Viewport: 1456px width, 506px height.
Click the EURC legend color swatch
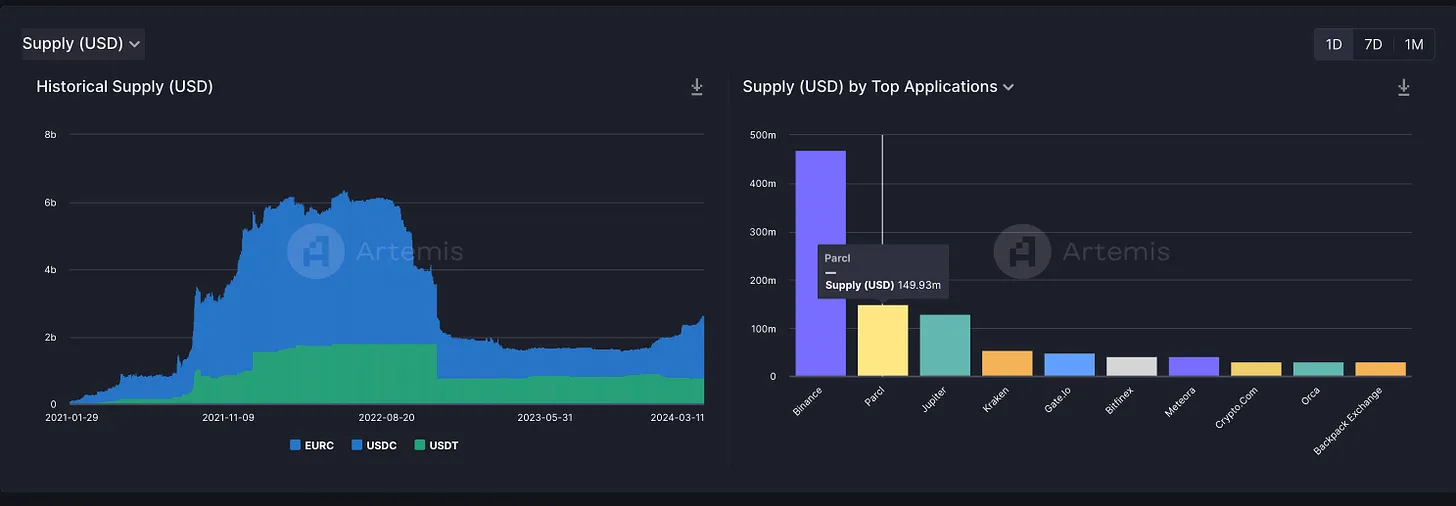click(295, 445)
